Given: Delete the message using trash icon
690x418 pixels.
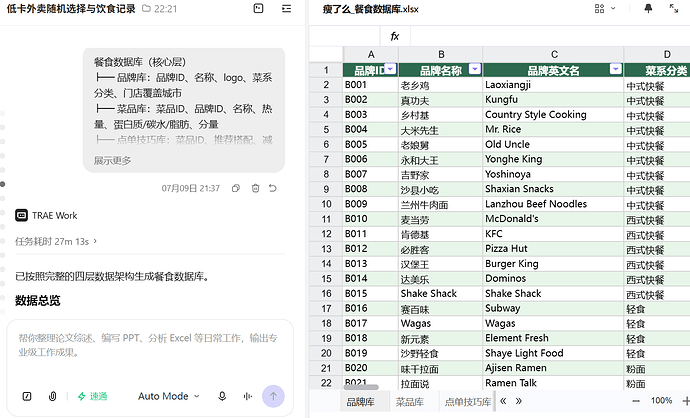Looking at the screenshot, I should click(x=255, y=188).
